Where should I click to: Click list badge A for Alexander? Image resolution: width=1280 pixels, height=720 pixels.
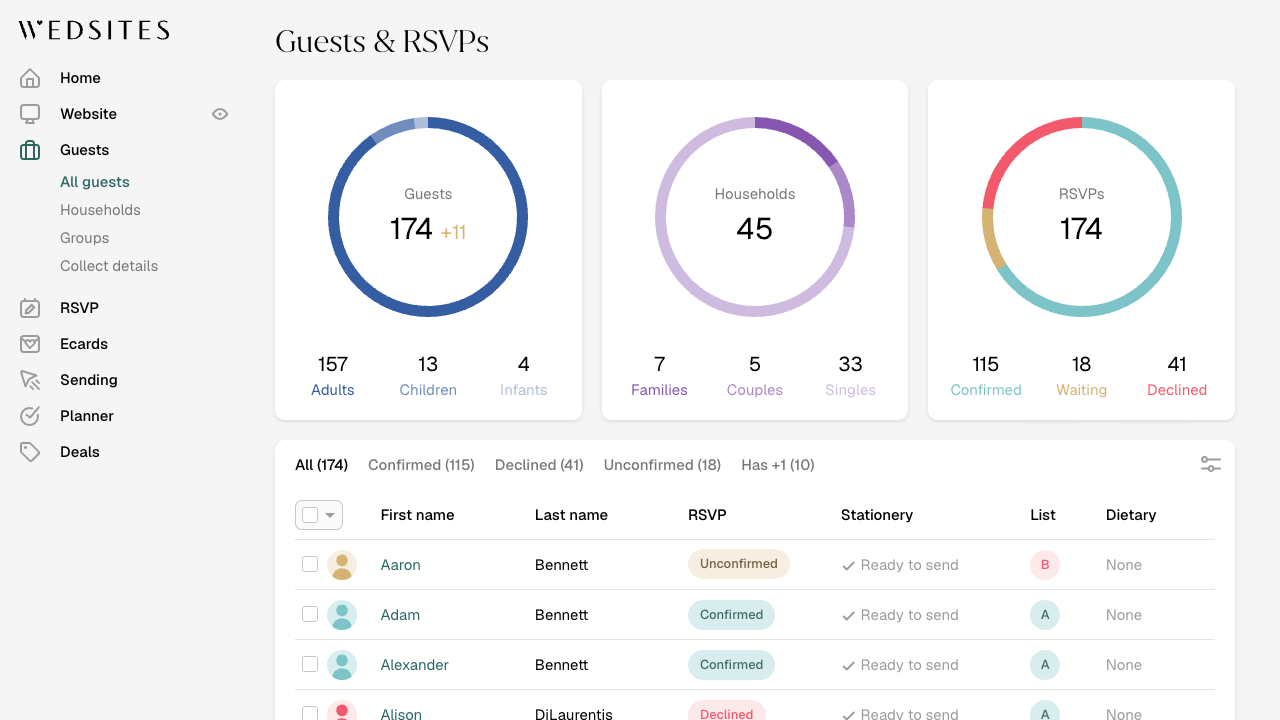[x=1045, y=665]
